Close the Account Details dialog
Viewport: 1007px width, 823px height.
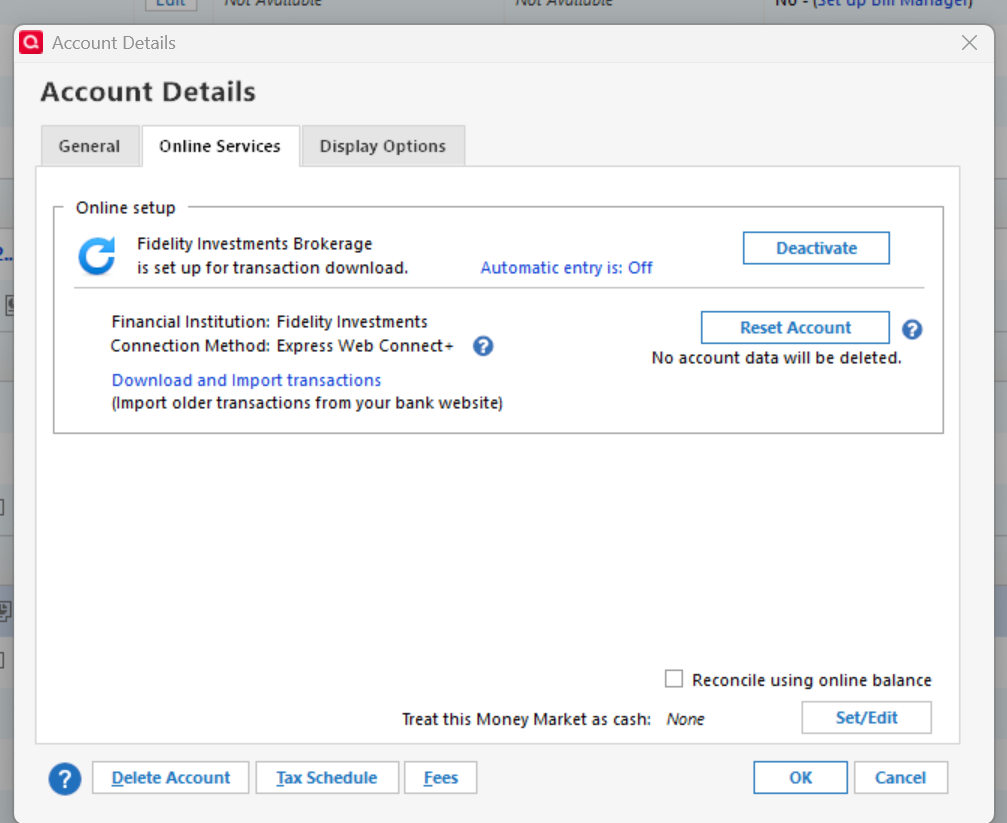969,43
